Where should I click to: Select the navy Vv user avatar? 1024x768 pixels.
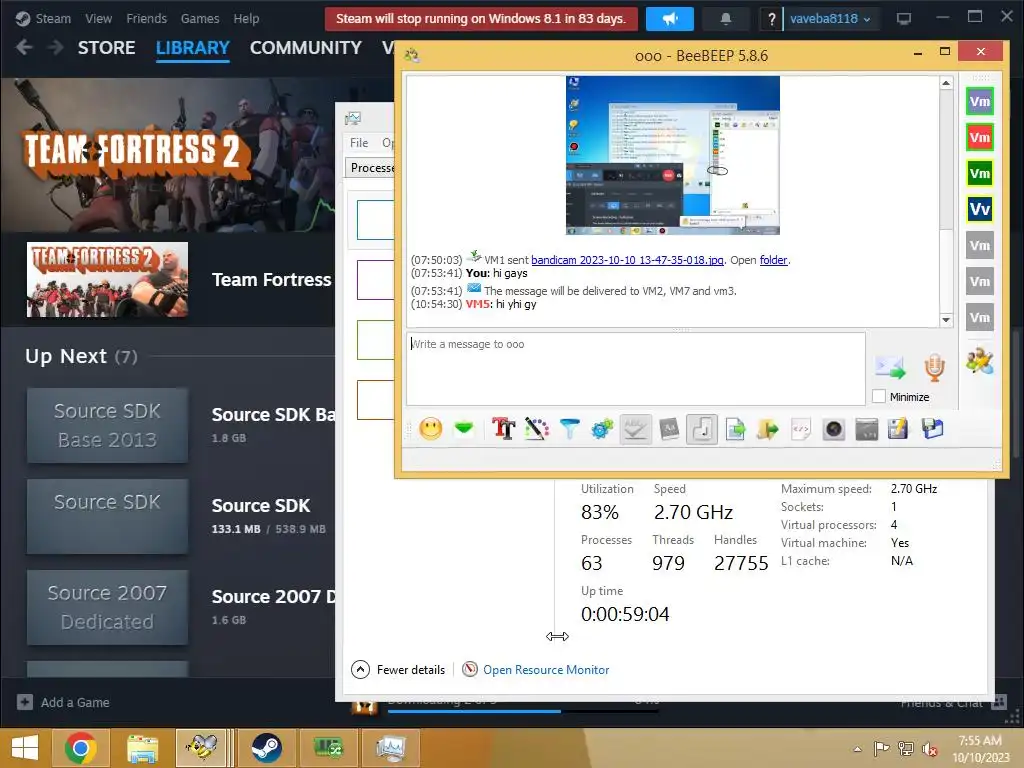tap(980, 209)
